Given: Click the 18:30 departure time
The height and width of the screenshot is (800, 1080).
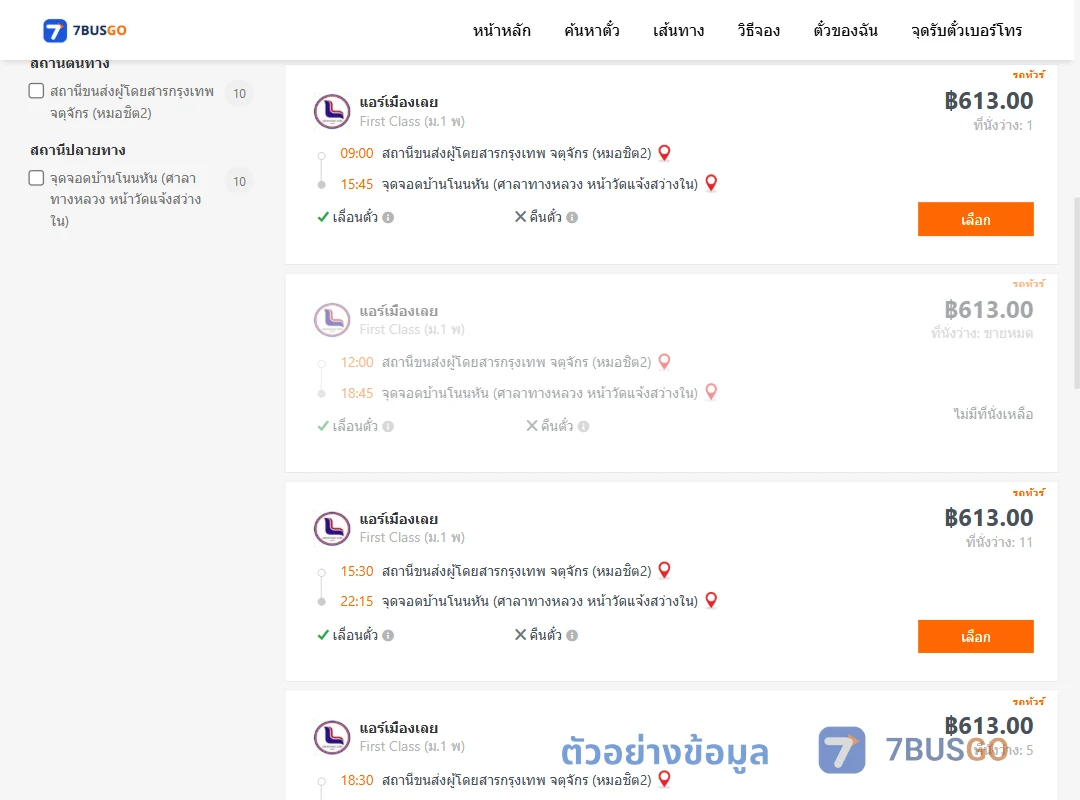Looking at the screenshot, I should (357, 780).
